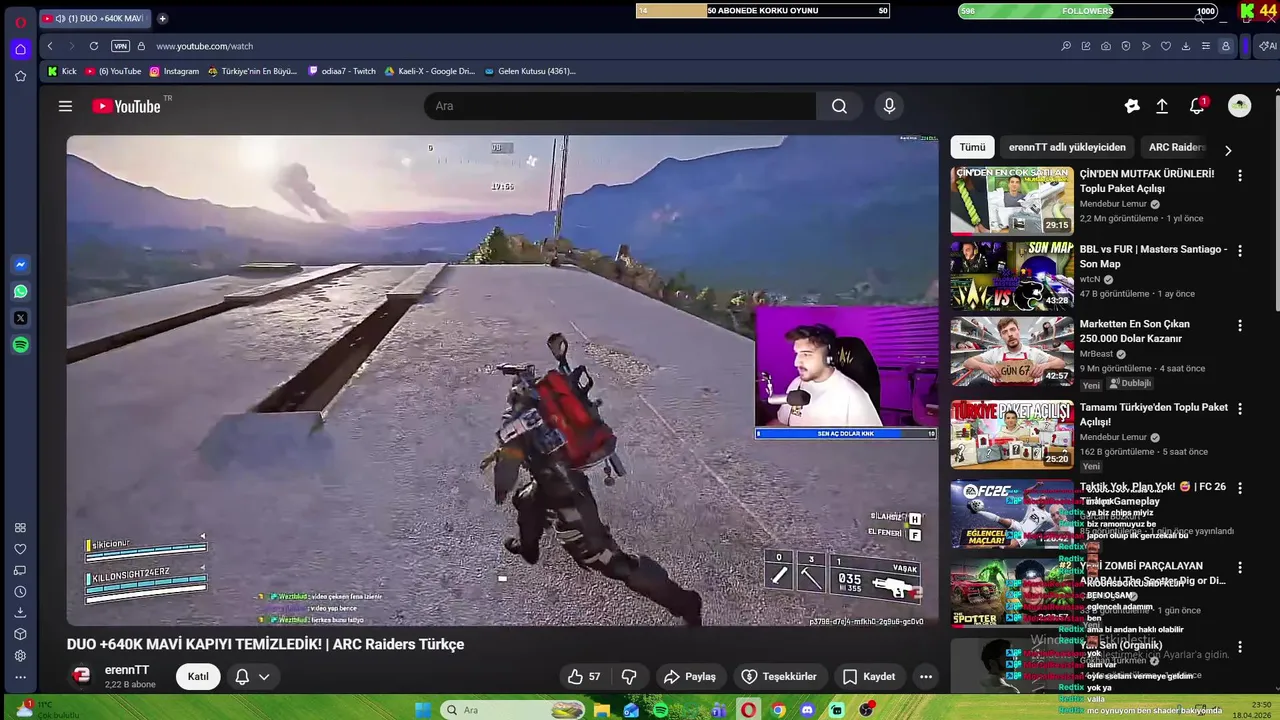Open ÇİN'DEN MUTFAK ÜRÜNLERİ video thumbnail
The image size is (1280, 720).
1012,200
